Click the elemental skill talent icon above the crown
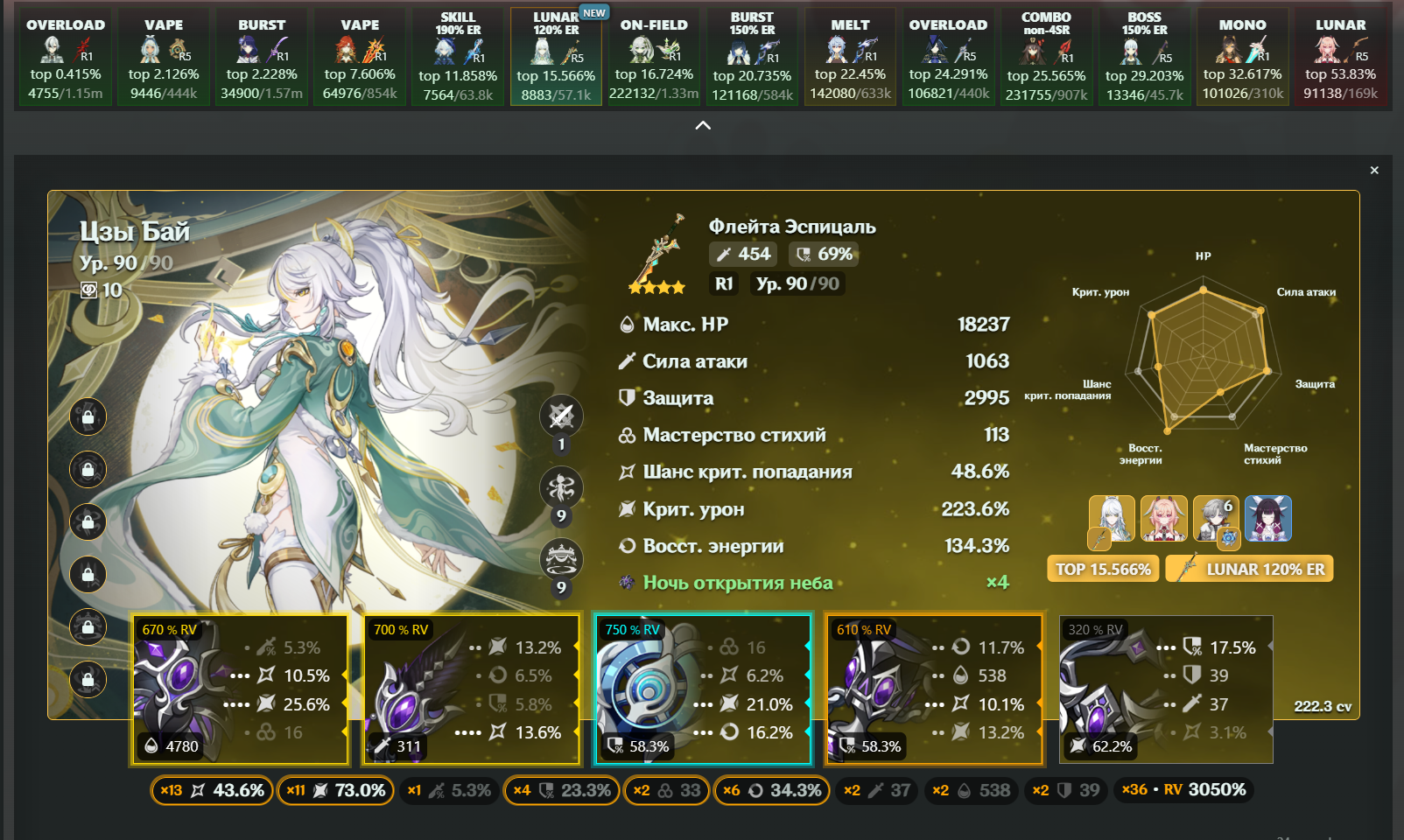The width and height of the screenshot is (1404, 840). coord(561,487)
